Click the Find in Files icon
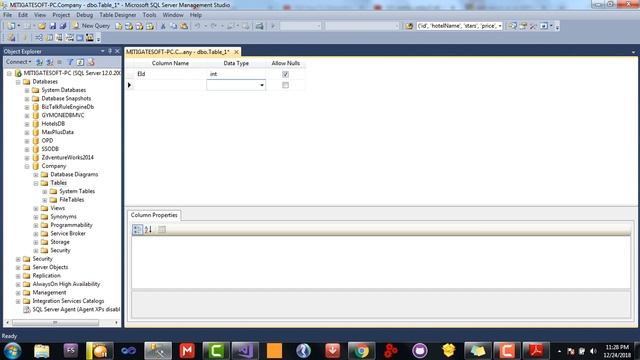Image resolution: width=640 pixels, height=360 pixels. coord(409,26)
